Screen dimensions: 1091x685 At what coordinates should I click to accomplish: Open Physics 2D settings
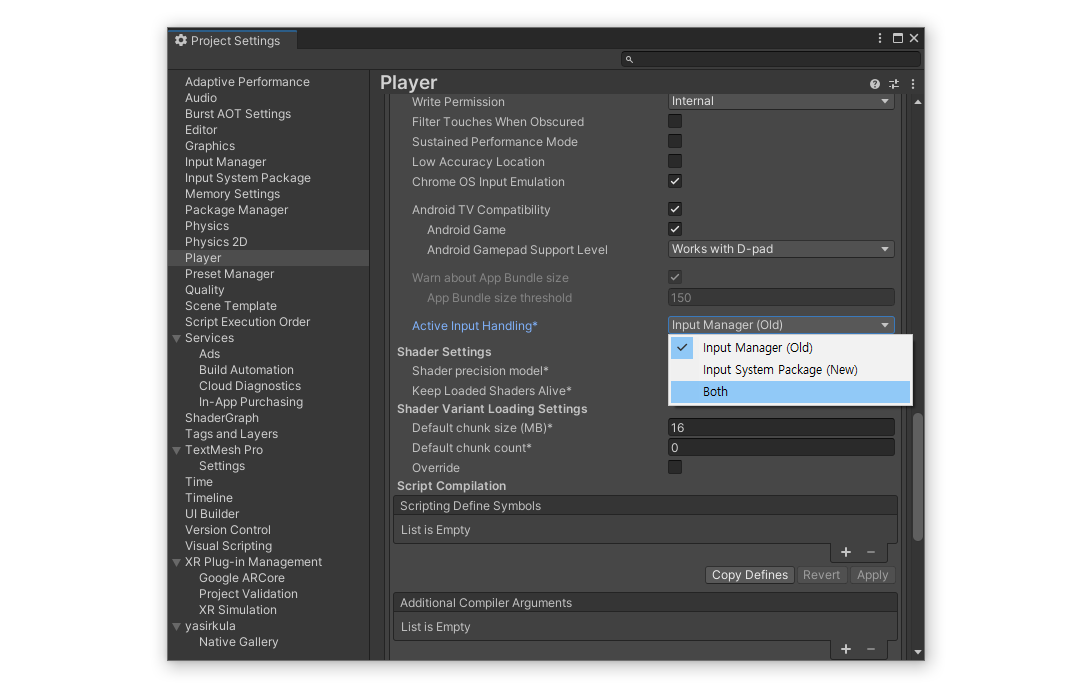[216, 242]
